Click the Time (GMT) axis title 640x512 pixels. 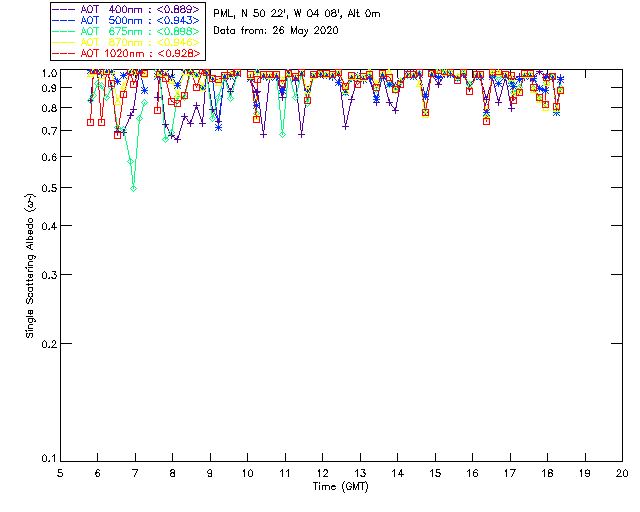341,487
